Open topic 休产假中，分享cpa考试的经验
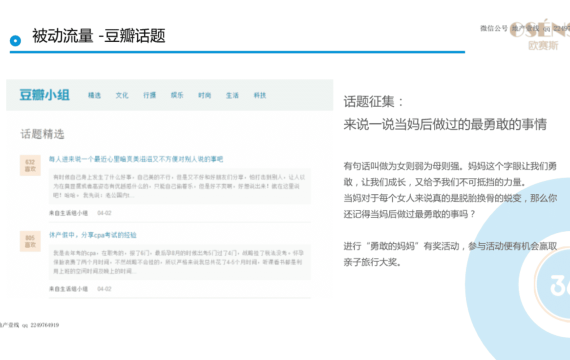Screen dimensions: 570x360 click(93, 235)
